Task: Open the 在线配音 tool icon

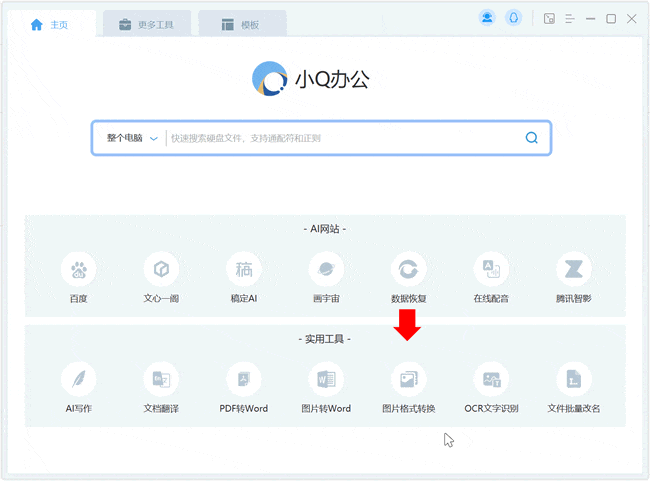Action: 491,270
